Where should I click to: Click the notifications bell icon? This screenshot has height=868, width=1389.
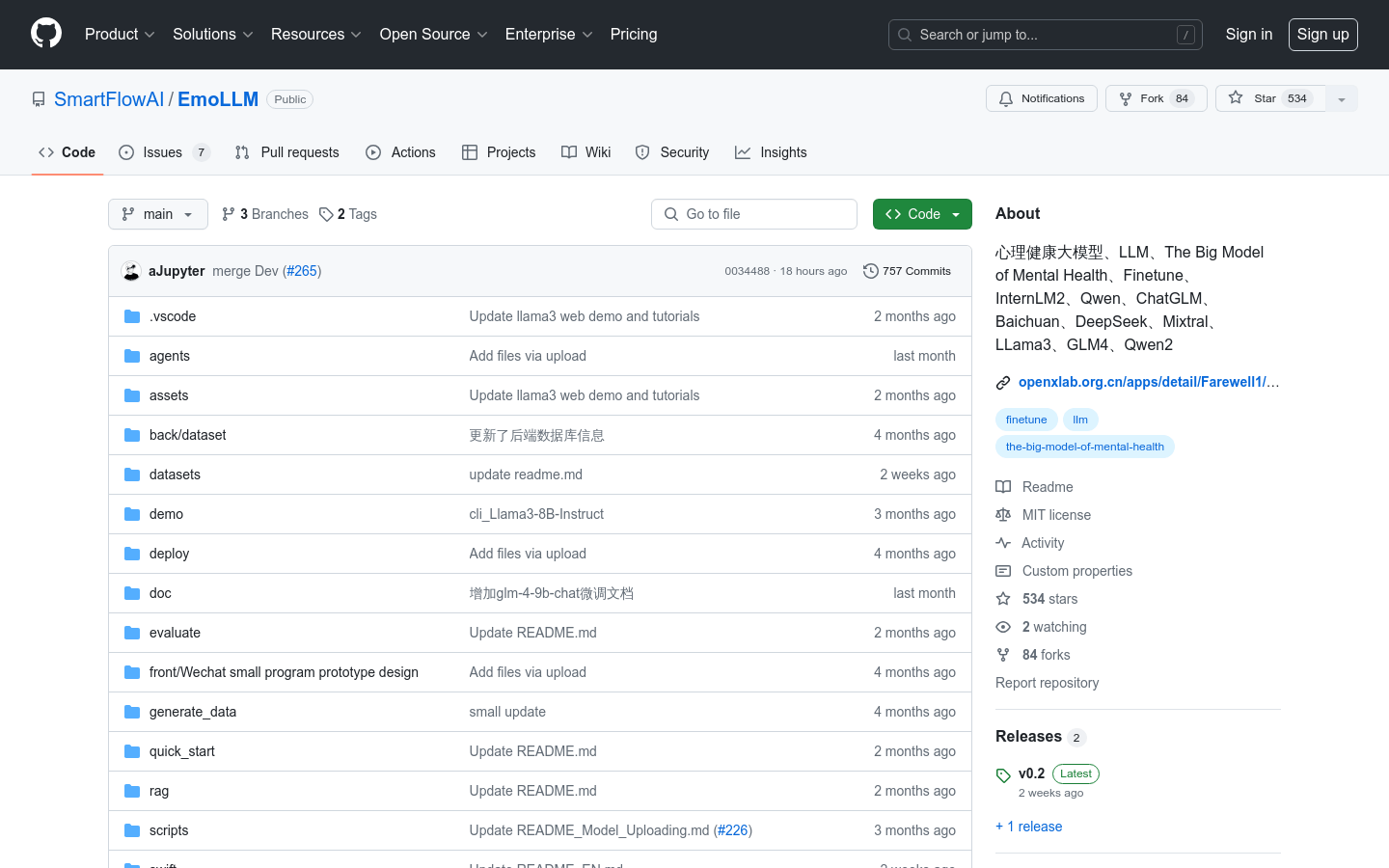point(1006,98)
